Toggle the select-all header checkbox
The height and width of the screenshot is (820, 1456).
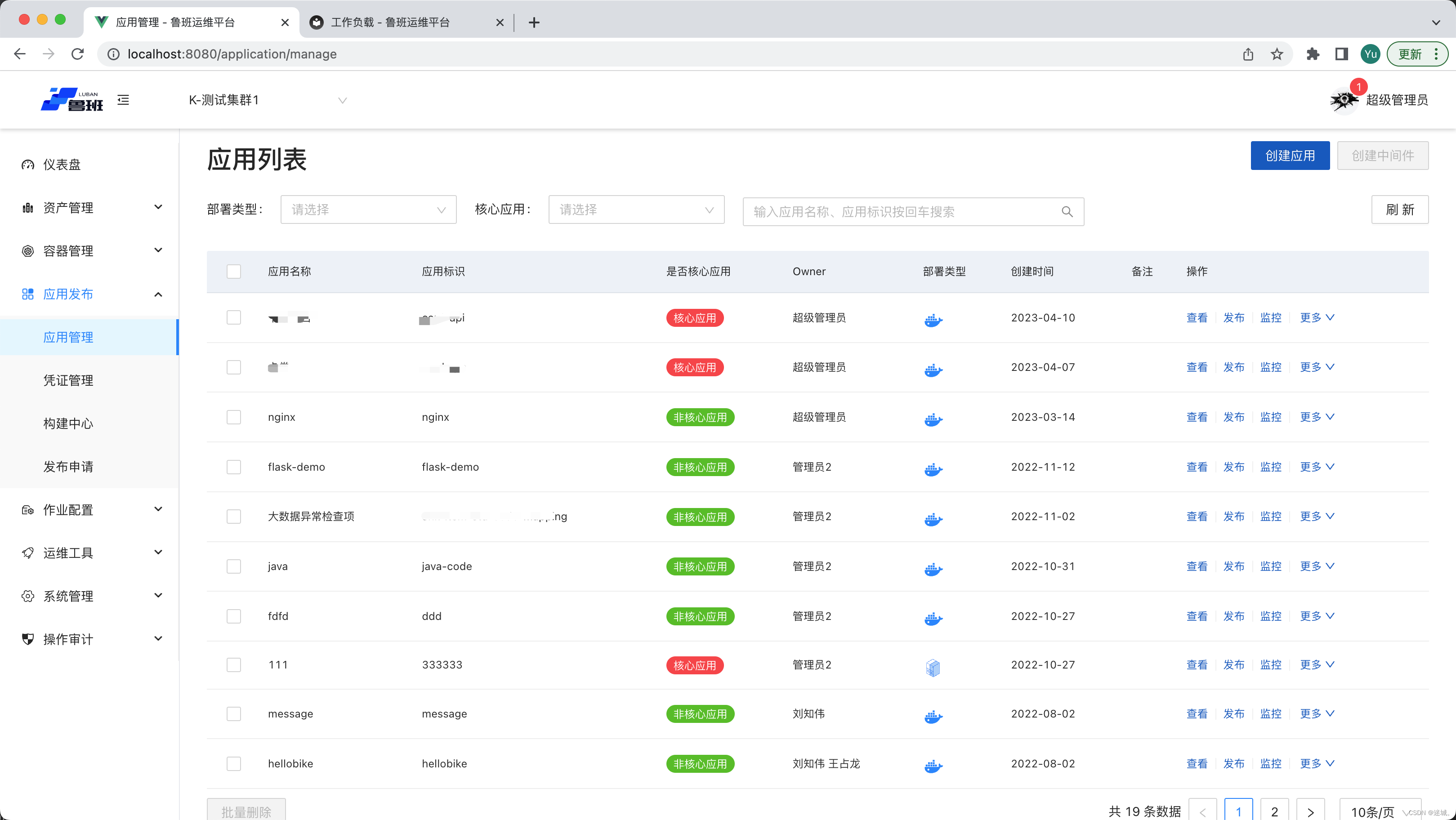233,271
